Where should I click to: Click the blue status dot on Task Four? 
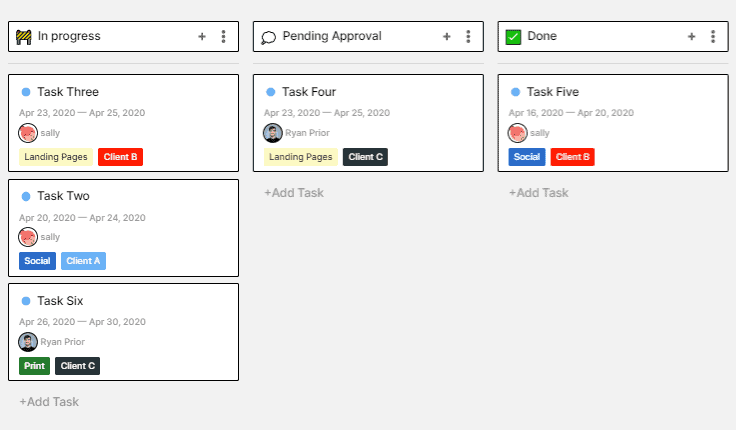(271, 92)
